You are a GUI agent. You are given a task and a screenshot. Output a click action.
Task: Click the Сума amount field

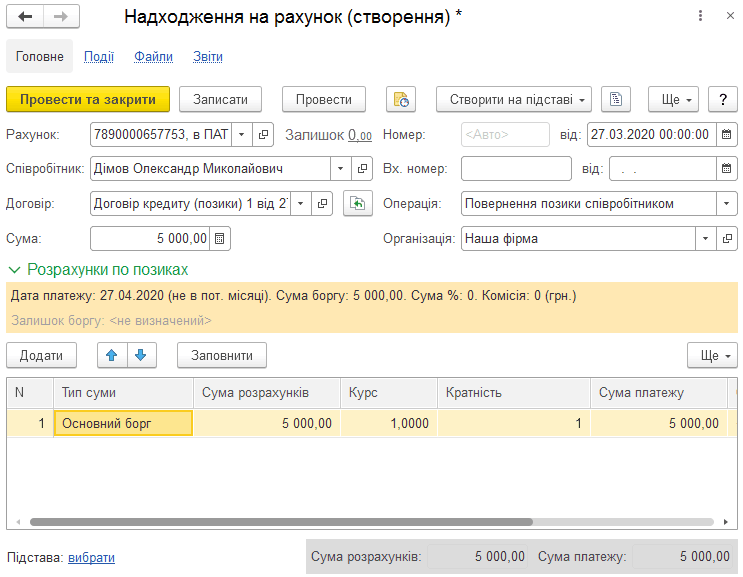coord(150,238)
